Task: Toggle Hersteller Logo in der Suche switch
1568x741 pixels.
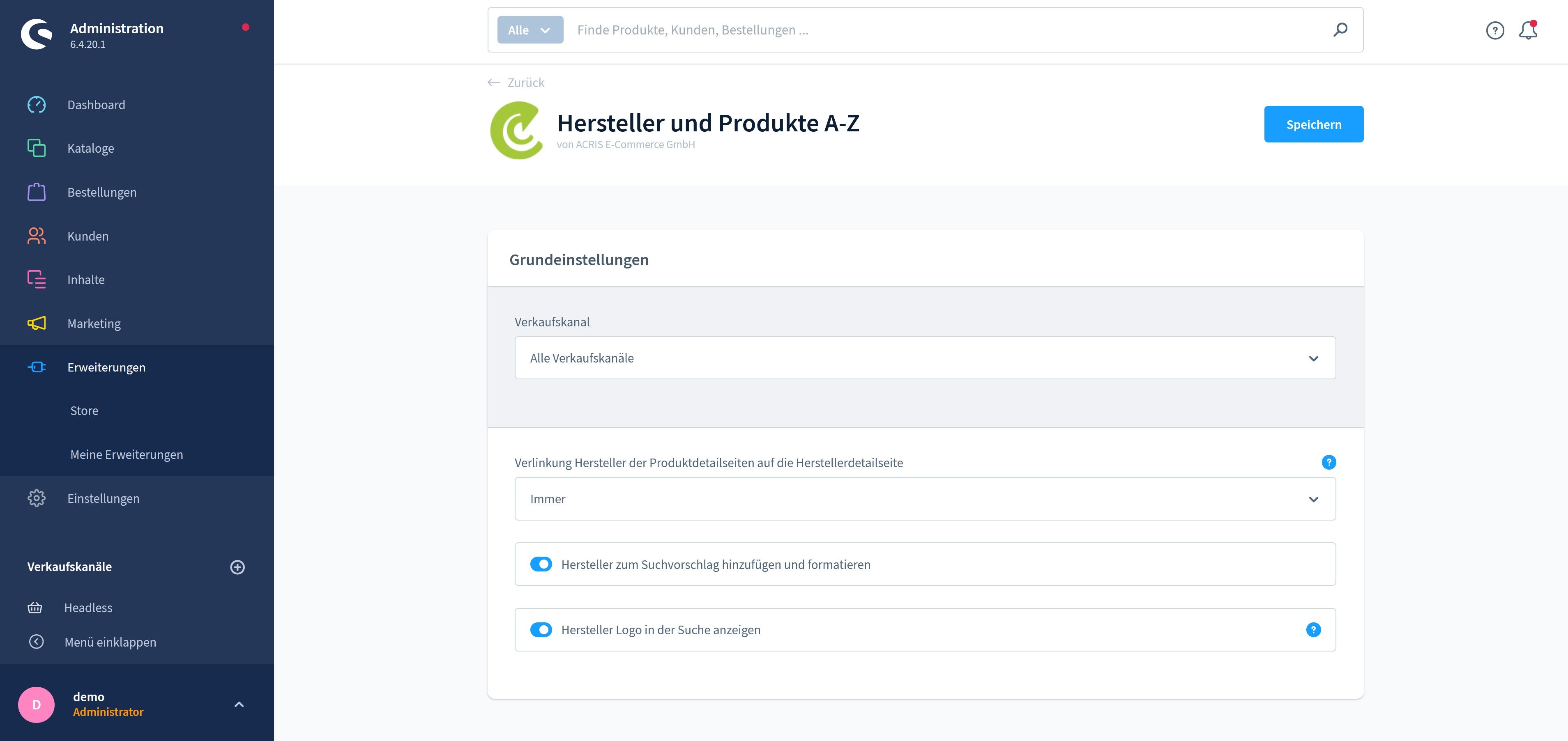Action: point(541,630)
